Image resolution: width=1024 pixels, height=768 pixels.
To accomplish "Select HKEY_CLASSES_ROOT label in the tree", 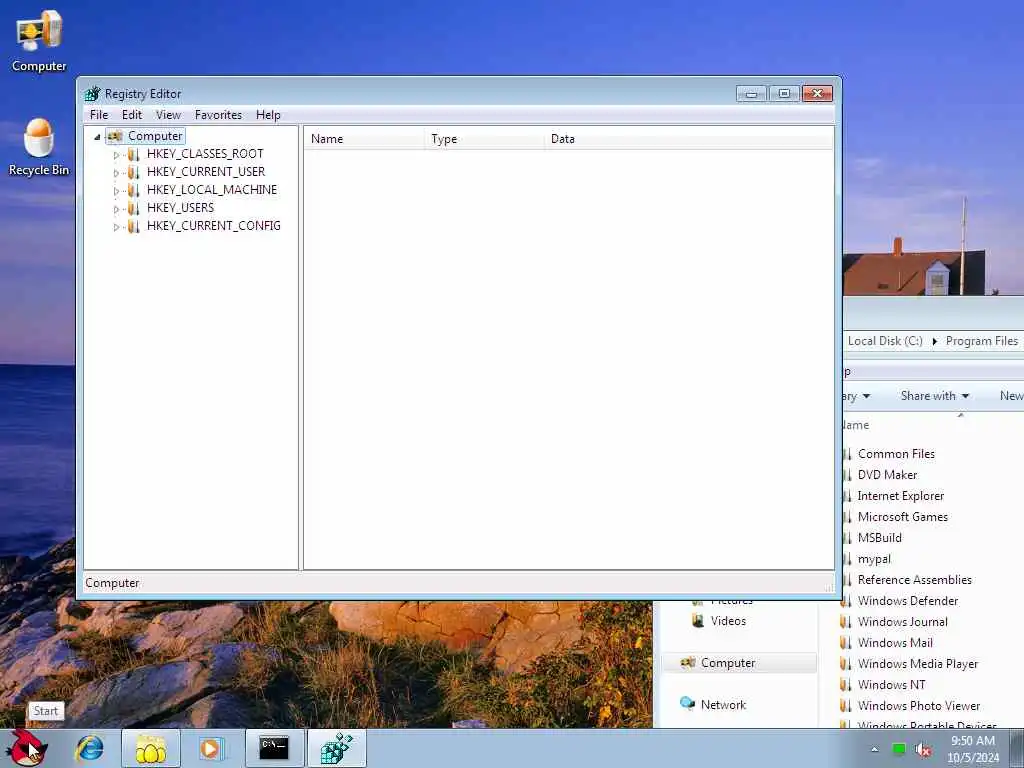I will pyautogui.click(x=205, y=153).
